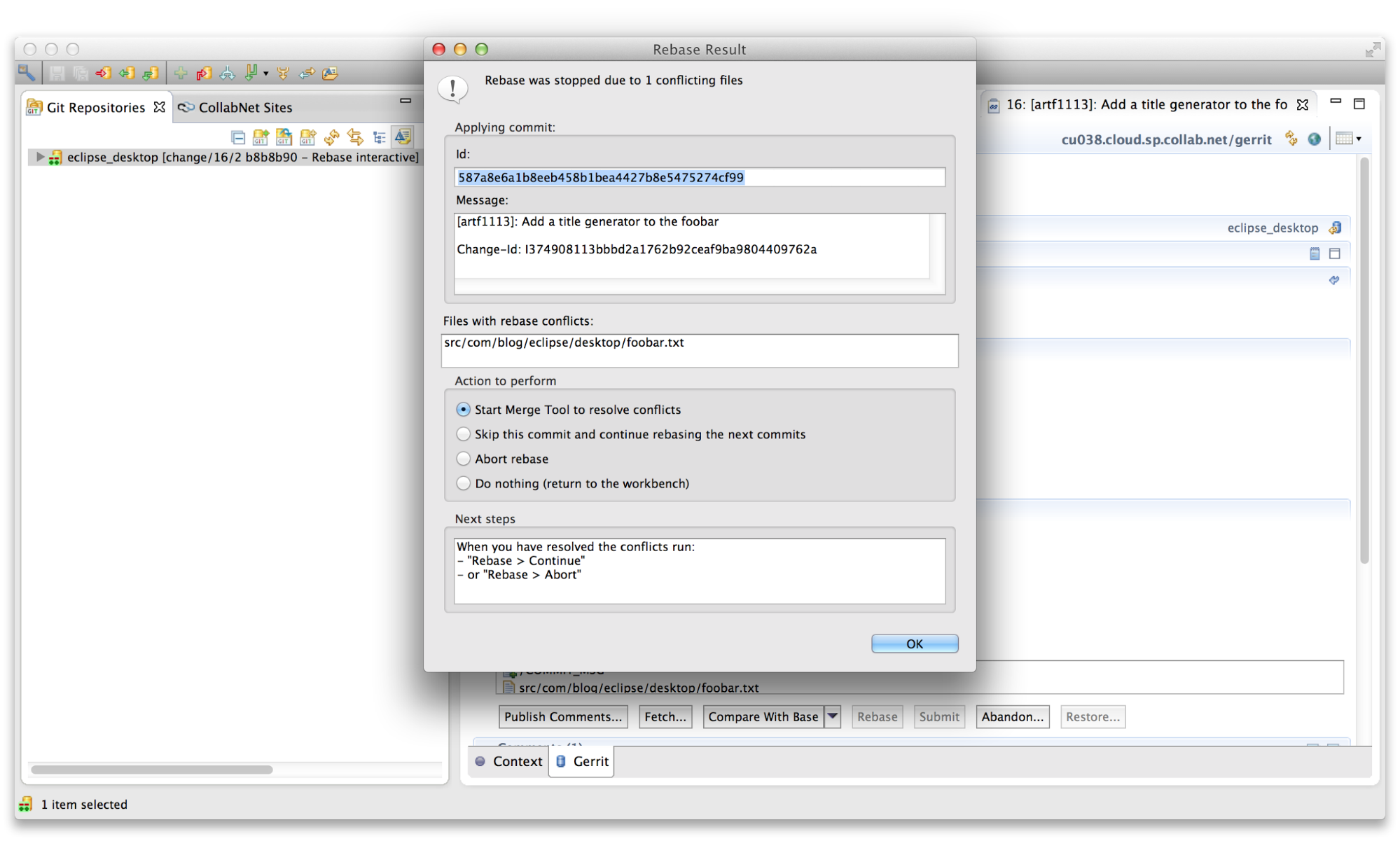Open the Compare With Base dropdown arrow
The width and height of the screenshot is (1400, 841).
pos(833,716)
